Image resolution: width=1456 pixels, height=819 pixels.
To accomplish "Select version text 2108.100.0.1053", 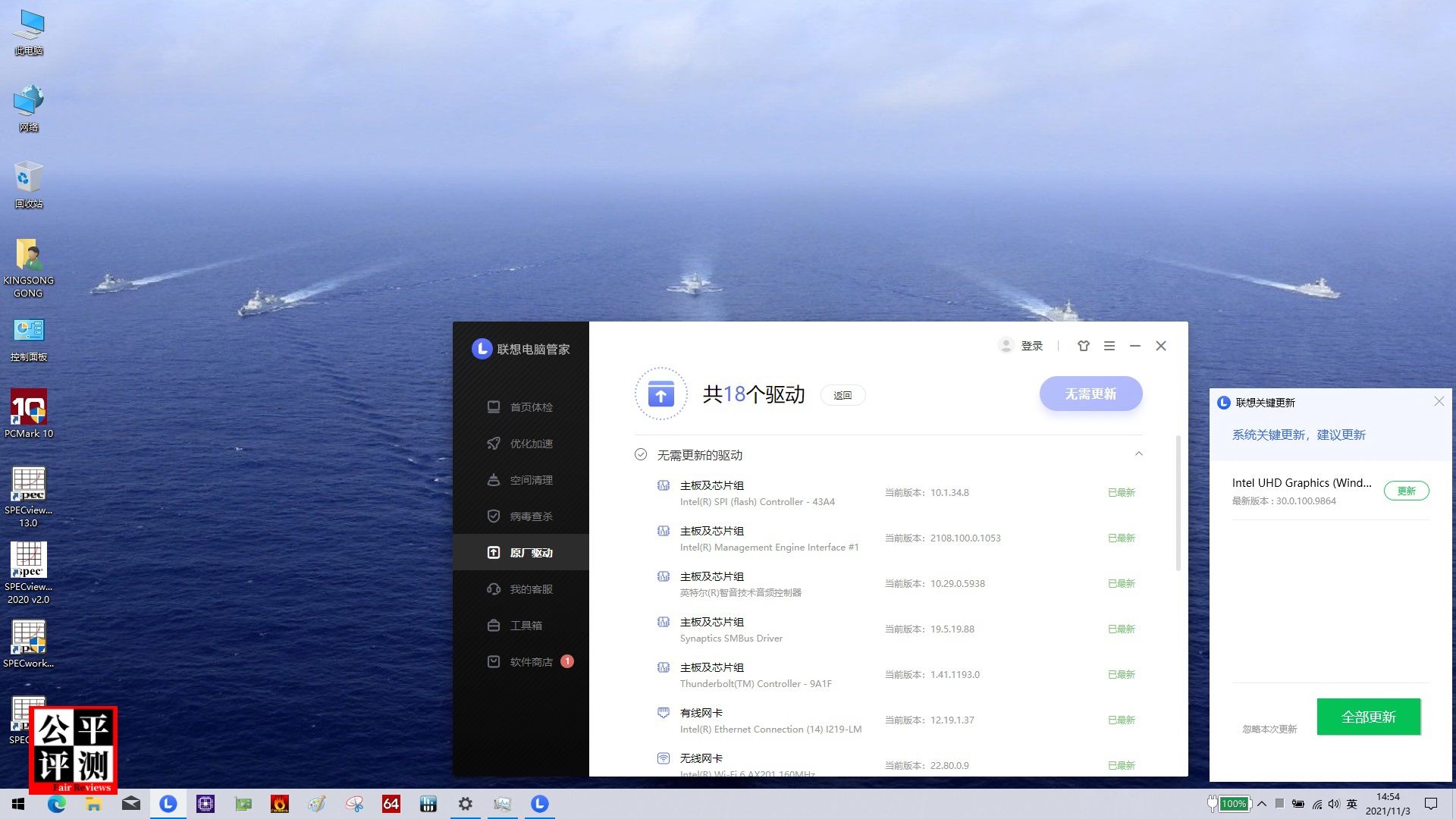I will click(x=965, y=538).
